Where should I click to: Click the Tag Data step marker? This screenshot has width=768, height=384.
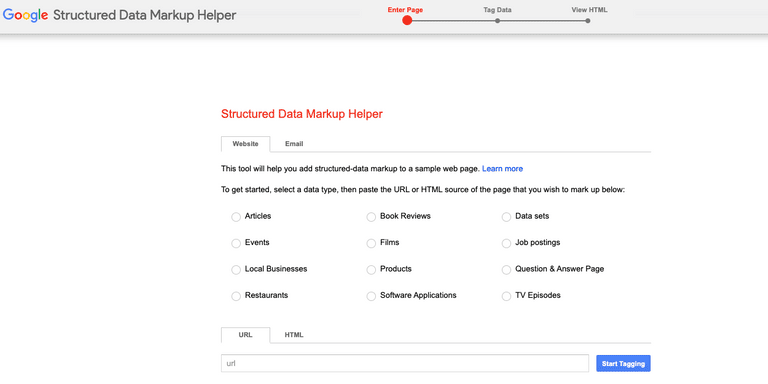497,21
